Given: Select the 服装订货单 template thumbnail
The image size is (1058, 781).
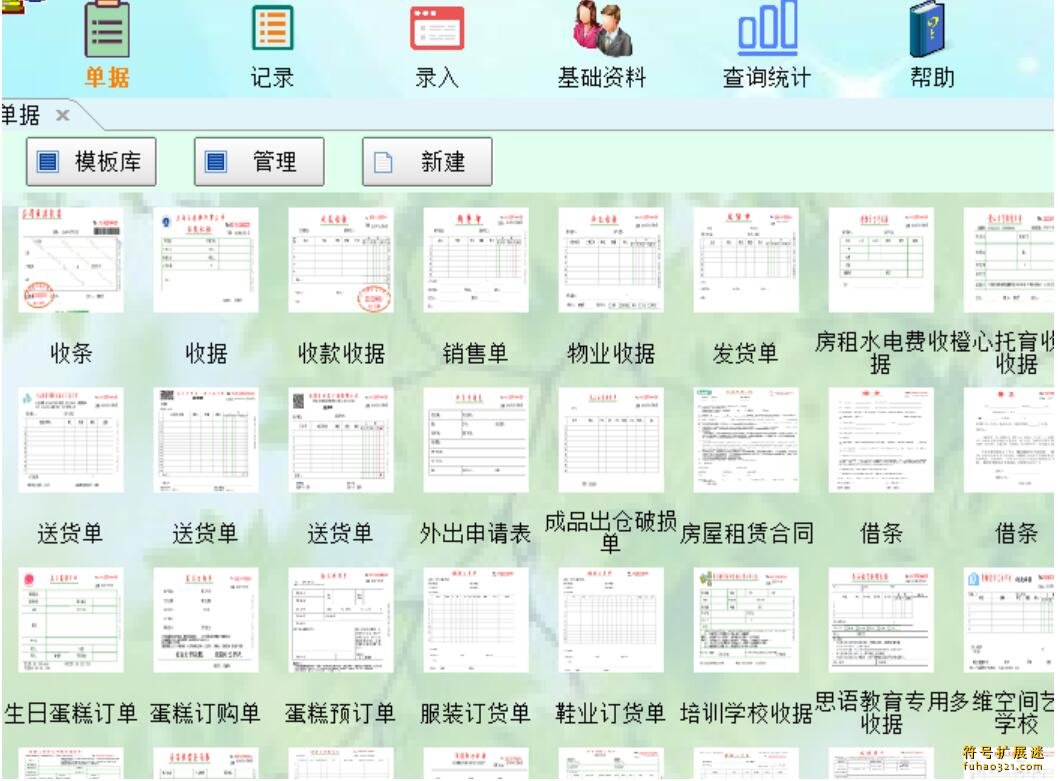Looking at the screenshot, I should click(476, 620).
